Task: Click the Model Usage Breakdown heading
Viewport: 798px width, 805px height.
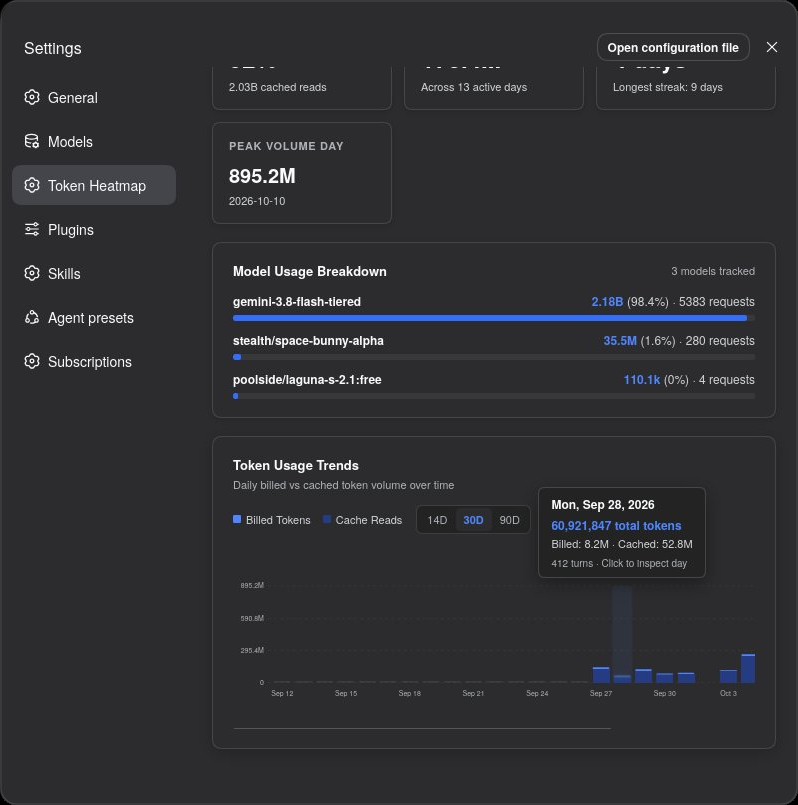Action: [x=310, y=271]
